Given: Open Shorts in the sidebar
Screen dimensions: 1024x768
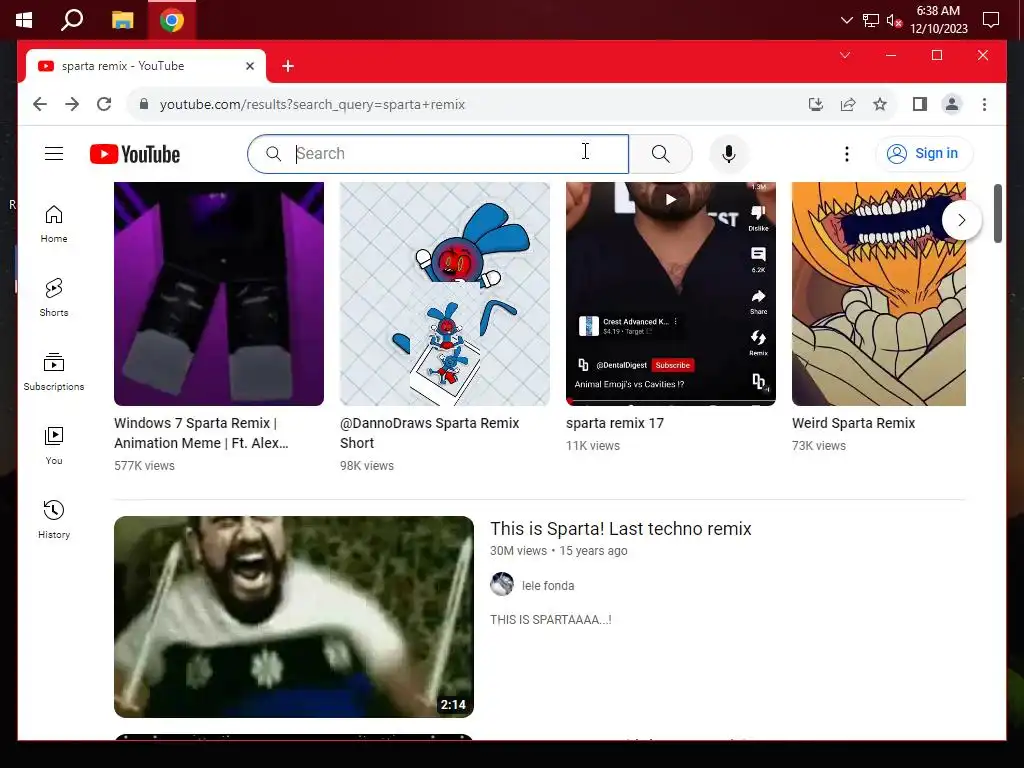Looking at the screenshot, I should (54, 298).
